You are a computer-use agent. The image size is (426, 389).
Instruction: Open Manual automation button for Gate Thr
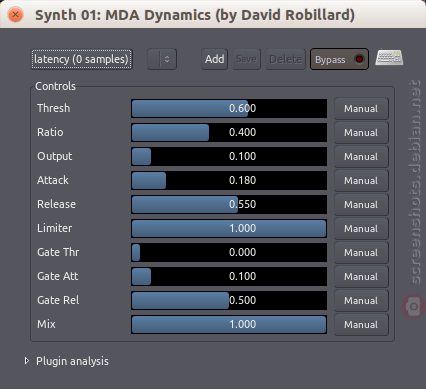click(x=361, y=253)
